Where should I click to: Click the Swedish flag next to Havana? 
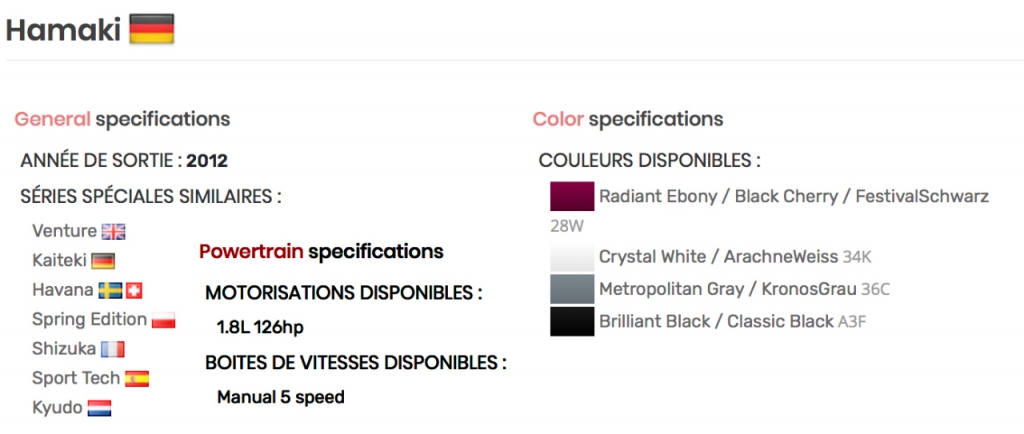110,290
